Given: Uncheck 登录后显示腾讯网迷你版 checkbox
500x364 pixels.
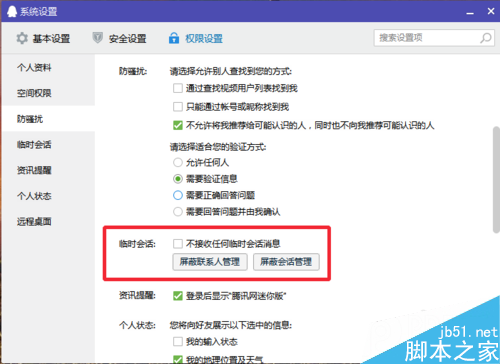Looking at the screenshot, I should coord(178,296).
